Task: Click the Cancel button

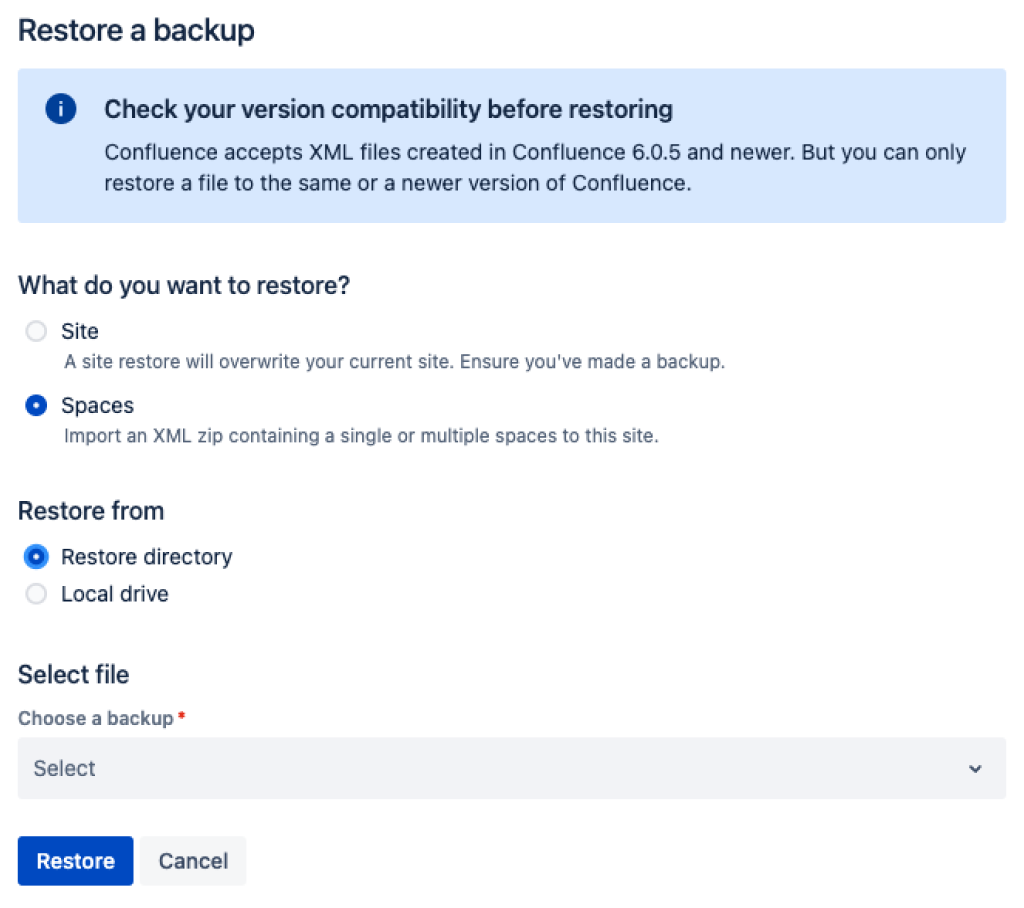Action: click(193, 861)
